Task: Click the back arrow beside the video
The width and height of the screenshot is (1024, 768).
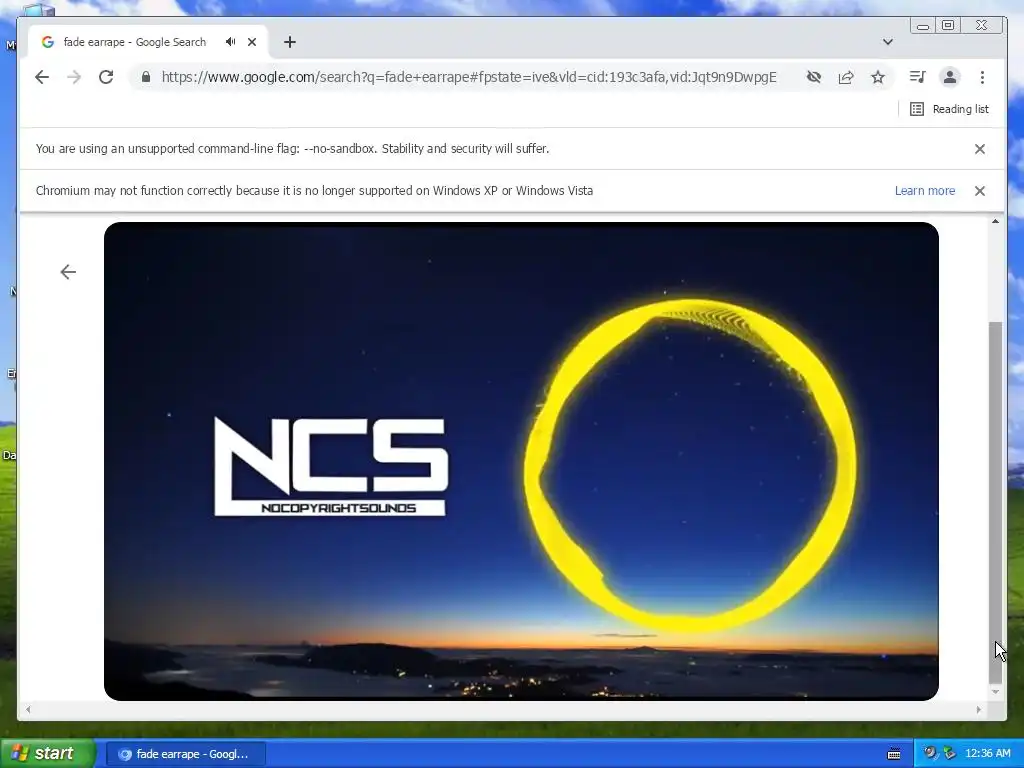Action: [x=68, y=272]
